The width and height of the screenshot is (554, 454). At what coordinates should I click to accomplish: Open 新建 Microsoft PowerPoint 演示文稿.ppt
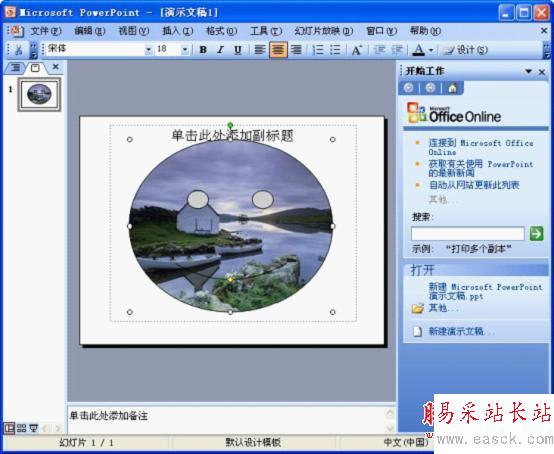pyautogui.click(x=485, y=291)
